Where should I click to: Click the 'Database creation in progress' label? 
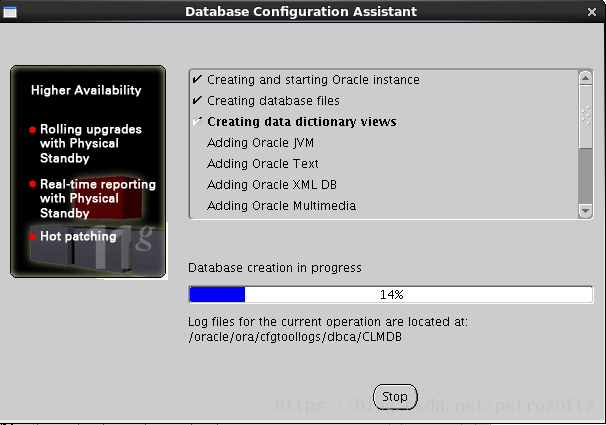(x=275, y=268)
